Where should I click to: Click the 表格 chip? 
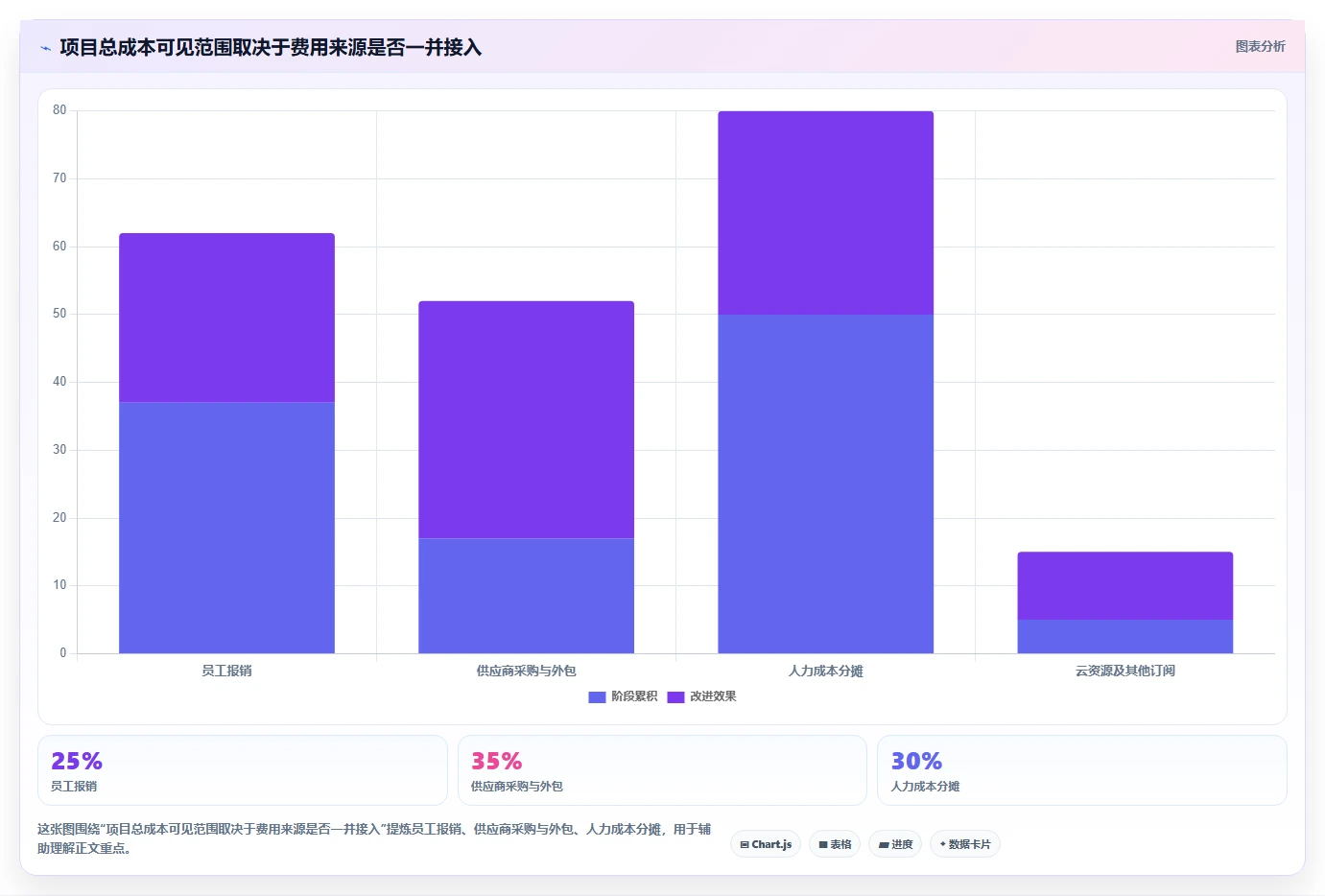click(x=835, y=844)
